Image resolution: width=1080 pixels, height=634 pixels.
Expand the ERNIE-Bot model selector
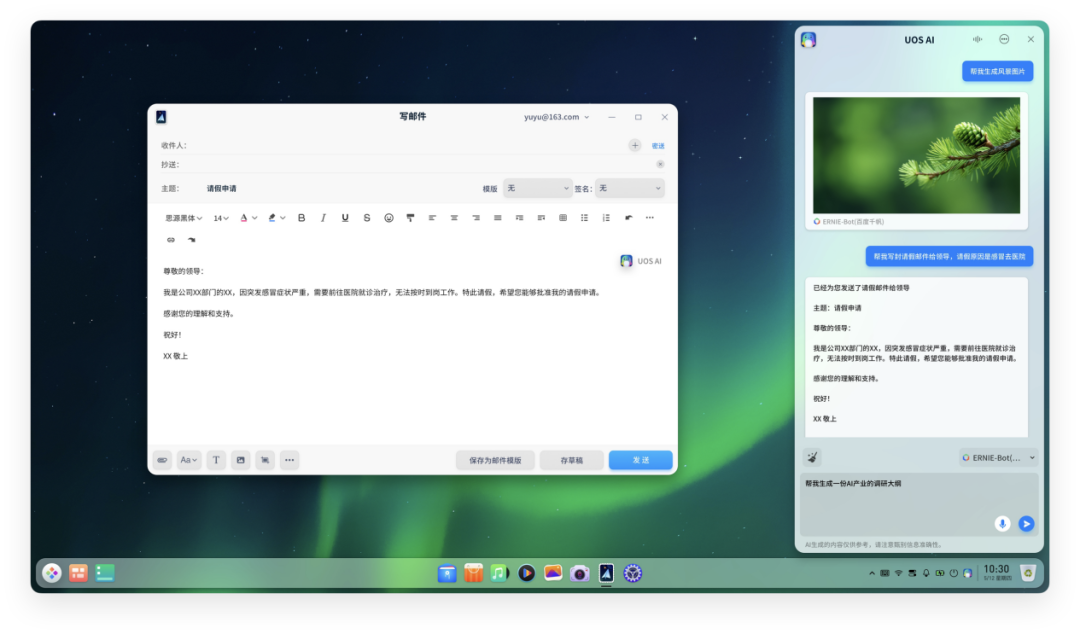pos(998,457)
